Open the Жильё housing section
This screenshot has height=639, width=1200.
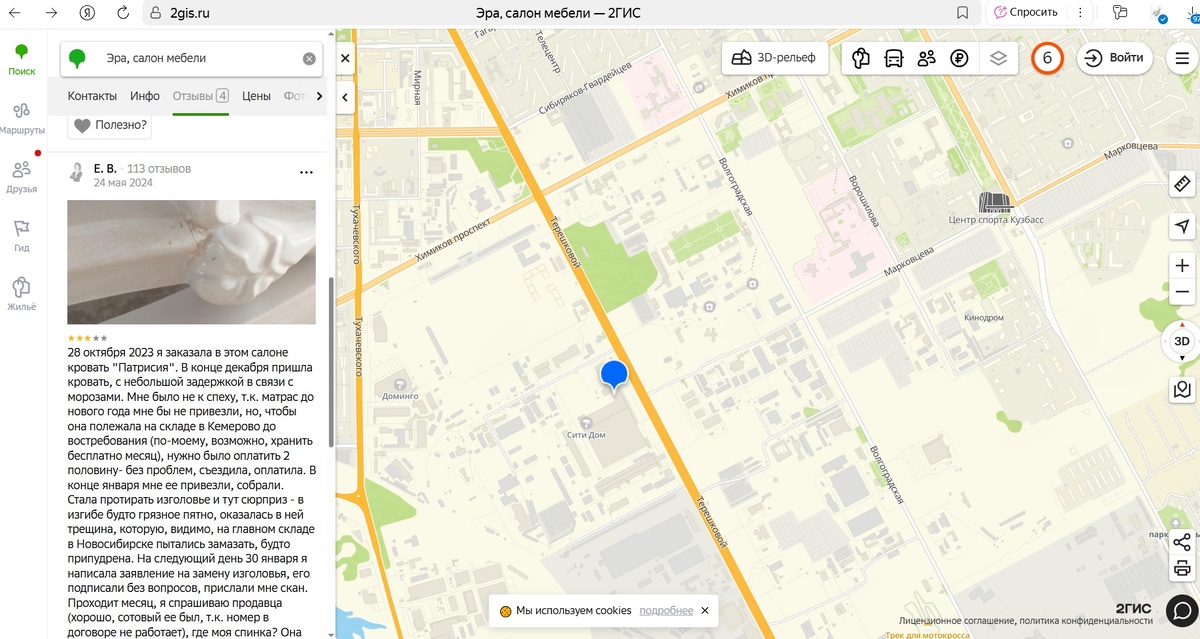pos(21,294)
